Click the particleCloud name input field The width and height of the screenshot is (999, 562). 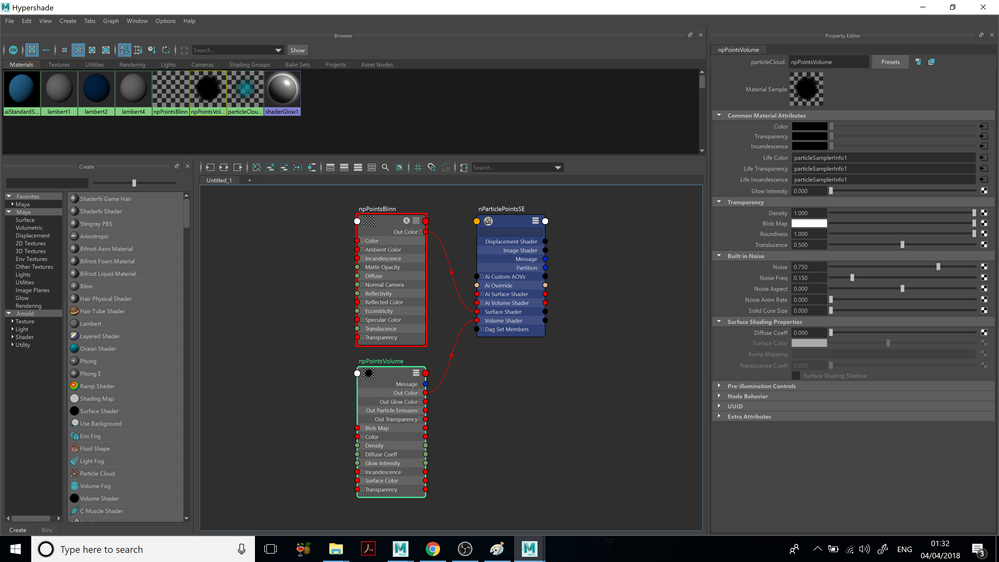coord(828,62)
